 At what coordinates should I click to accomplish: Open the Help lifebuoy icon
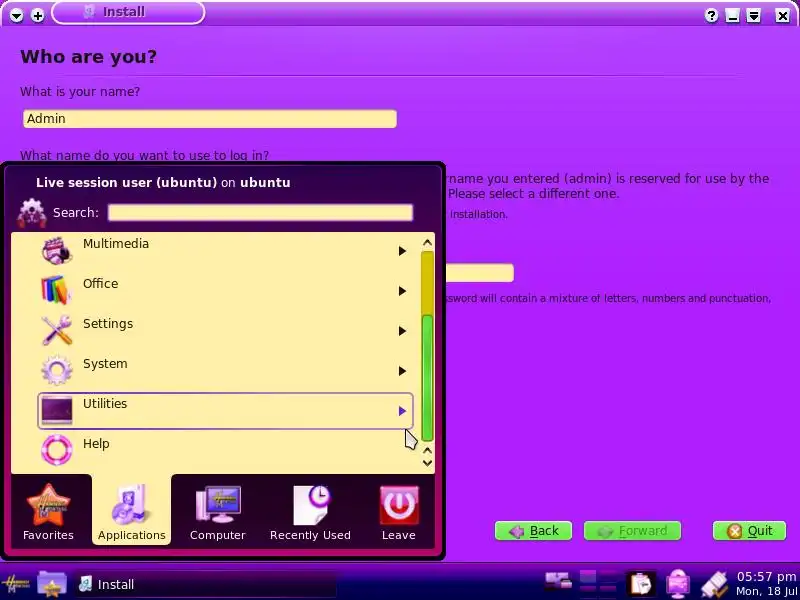(57, 449)
